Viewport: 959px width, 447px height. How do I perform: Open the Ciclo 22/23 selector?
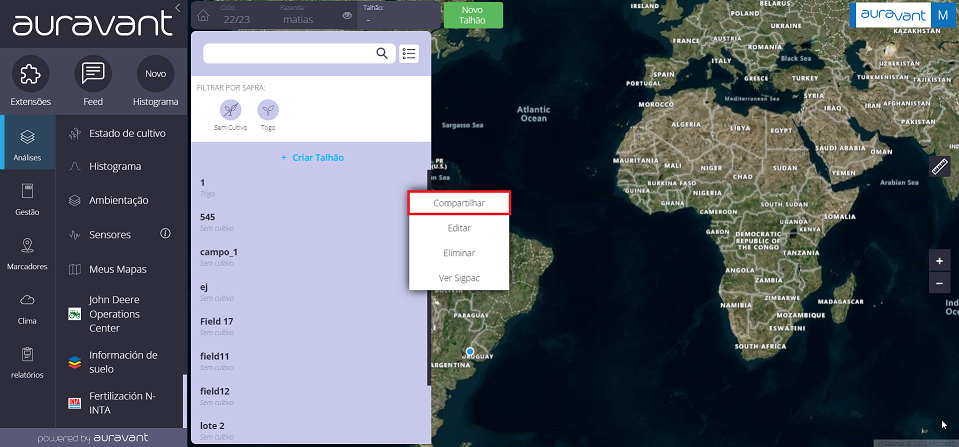235,15
